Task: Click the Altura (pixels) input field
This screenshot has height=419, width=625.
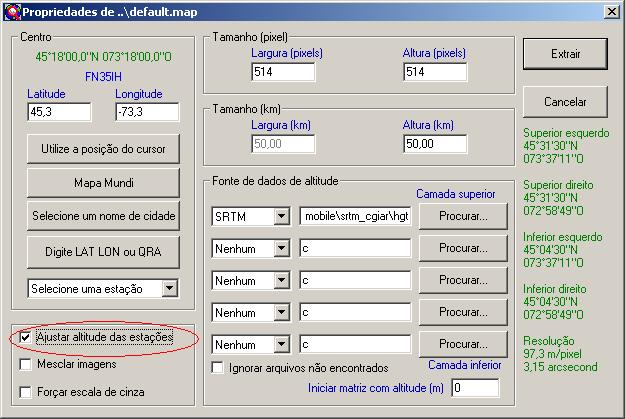Action: 435,72
